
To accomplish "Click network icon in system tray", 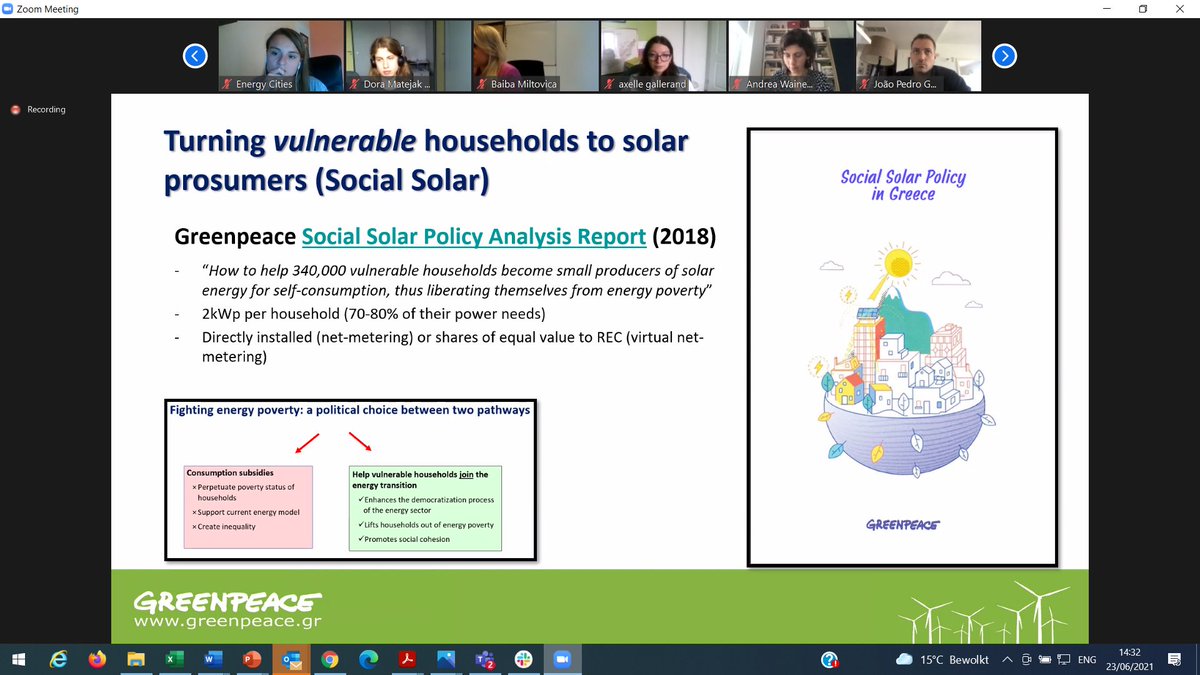I will [x=1064, y=660].
